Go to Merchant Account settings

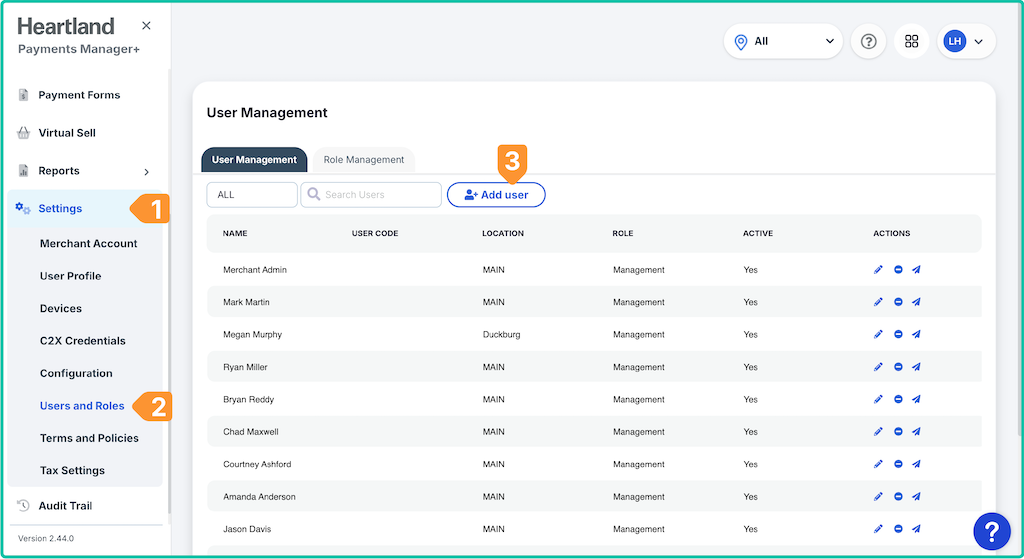click(x=88, y=244)
